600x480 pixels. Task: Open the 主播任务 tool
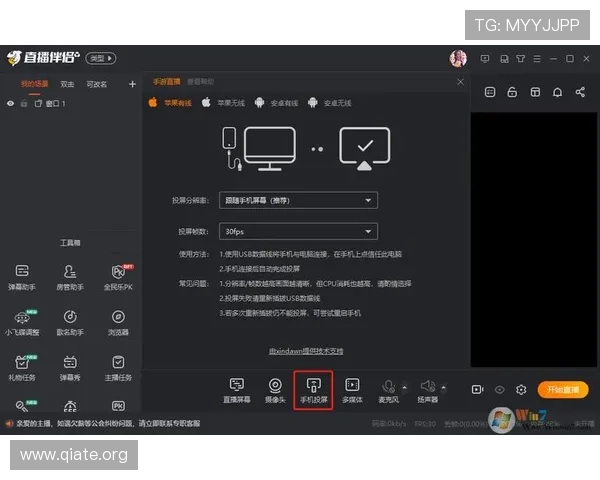pyautogui.click(x=118, y=368)
